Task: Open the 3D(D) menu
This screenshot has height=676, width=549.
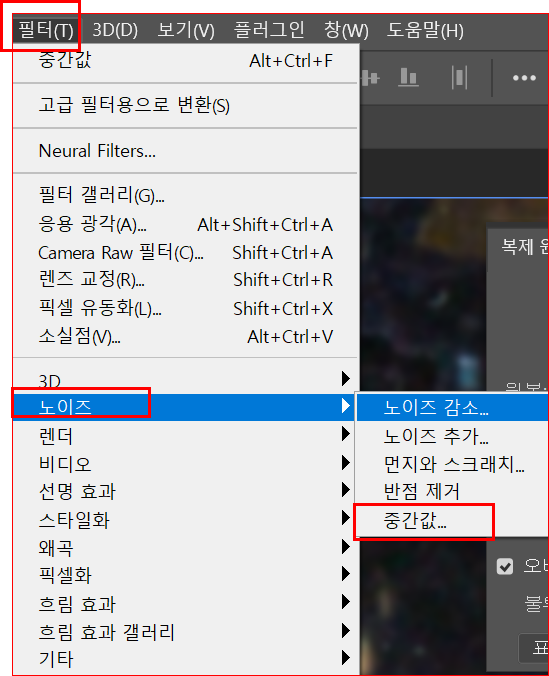Action: [x=115, y=30]
